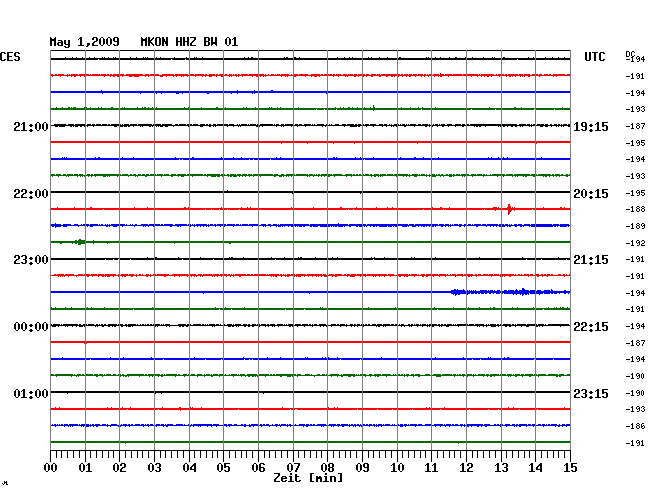650x494 pixels.
Task: Select the 21:00 local time label
Action: point(31,127)
